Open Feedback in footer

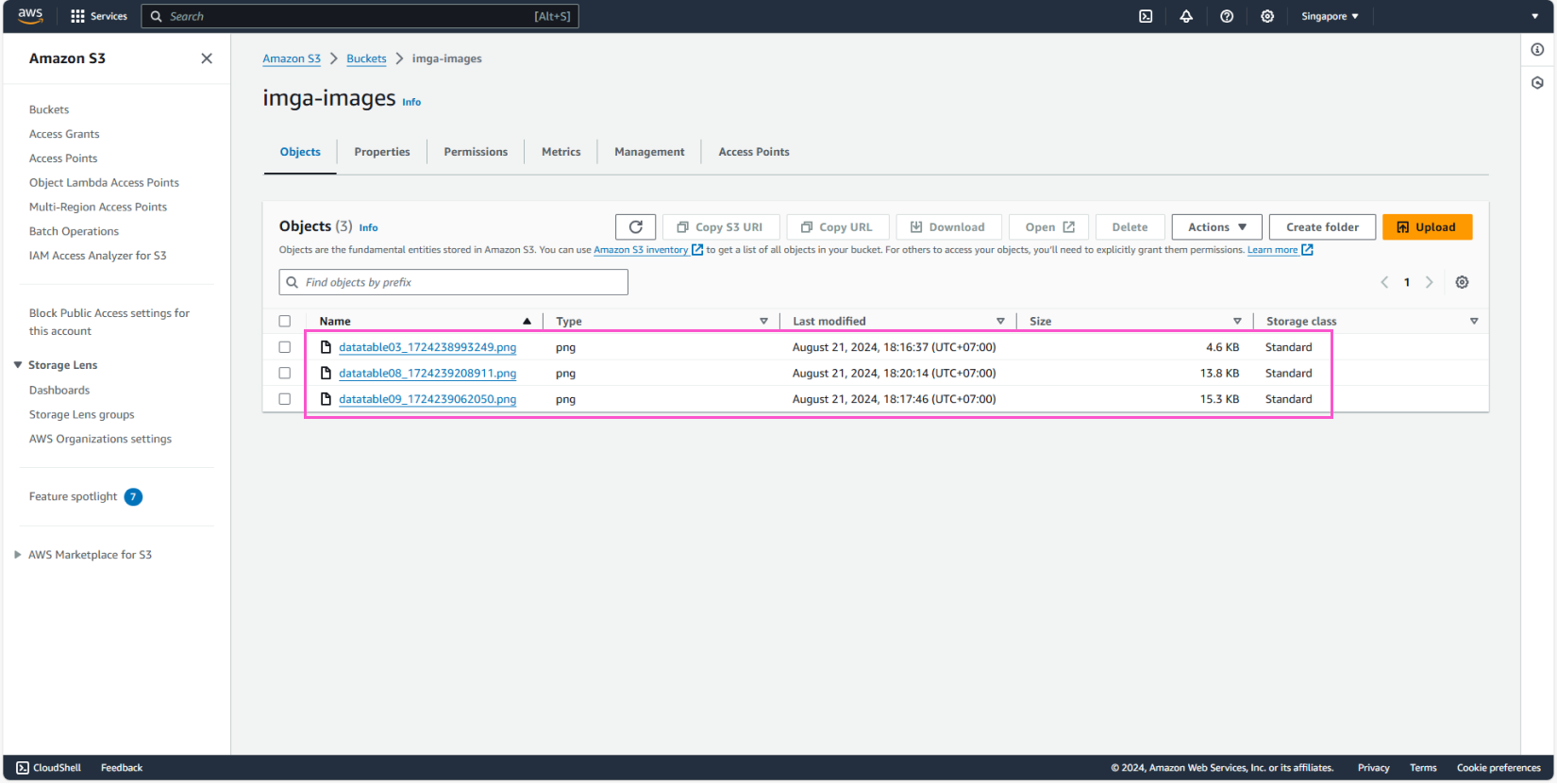[122, 768]
